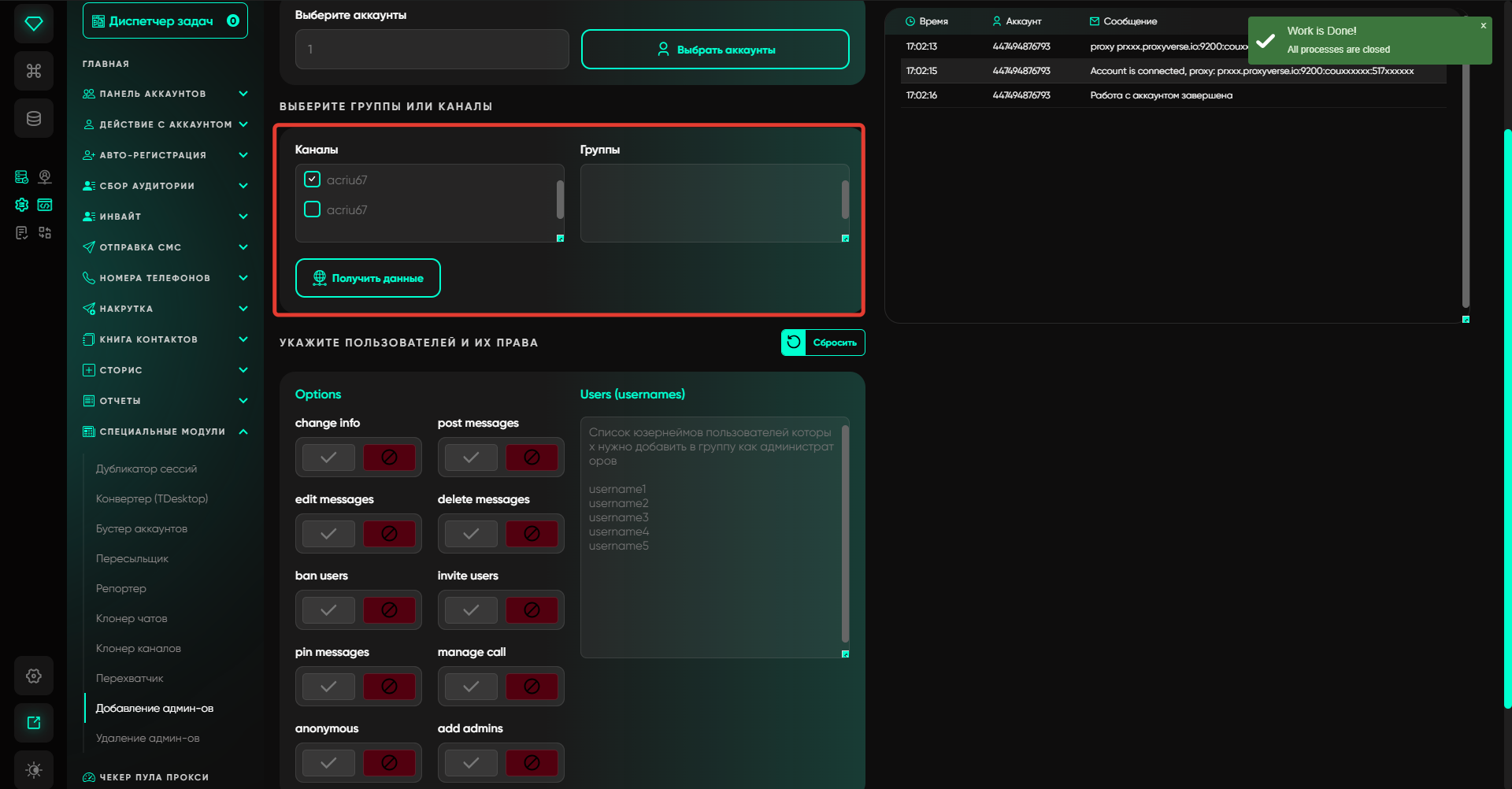This screenshot has height=789, width=1512.
Task: Click the webcam icon in left rail
Action: [45, 177]
